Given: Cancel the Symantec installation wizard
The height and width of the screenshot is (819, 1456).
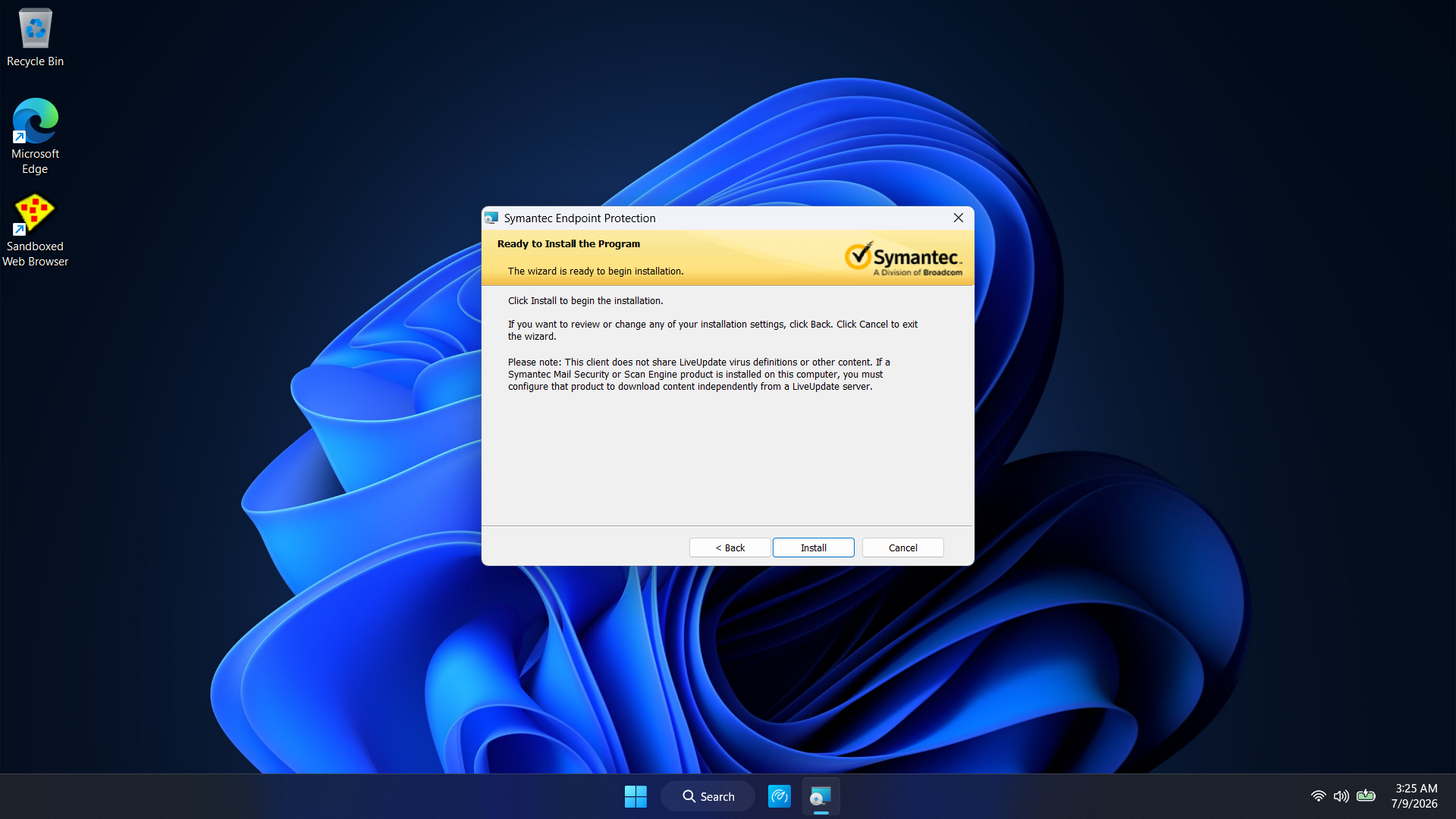Looking at the screenshot, I should pos(902,548).
